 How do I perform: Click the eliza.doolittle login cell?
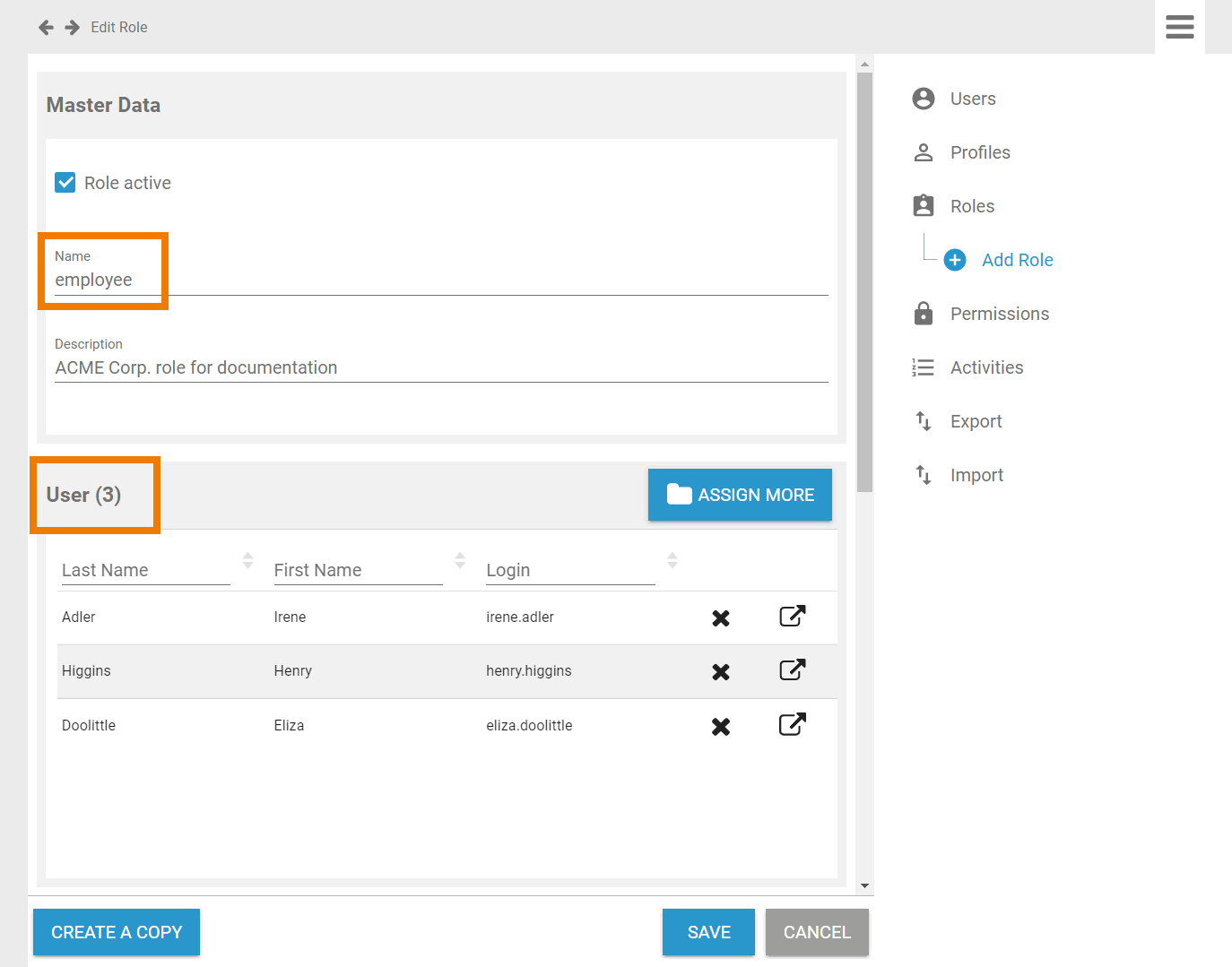click(529, 725)
